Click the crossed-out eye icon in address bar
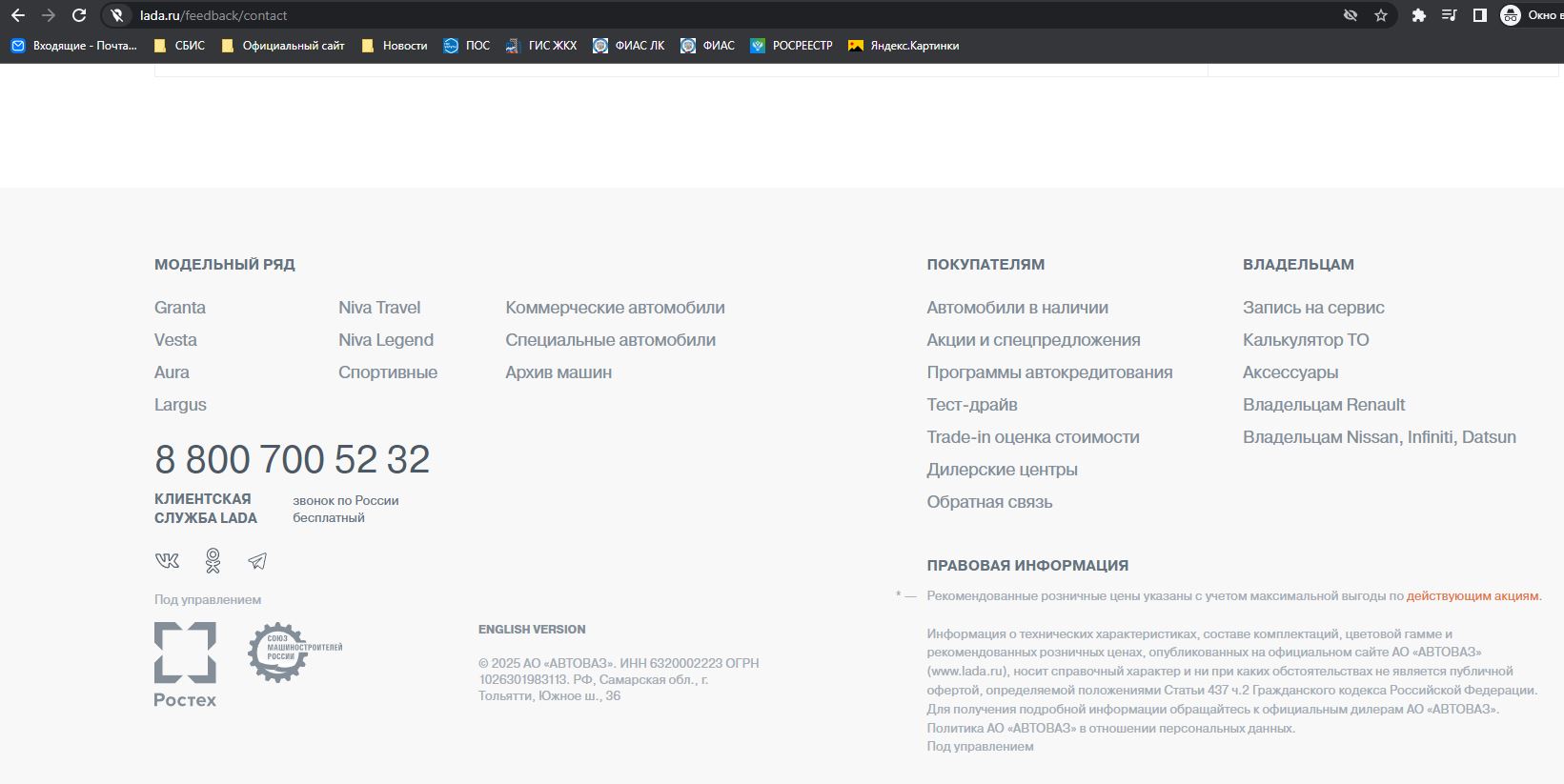 1351,15
